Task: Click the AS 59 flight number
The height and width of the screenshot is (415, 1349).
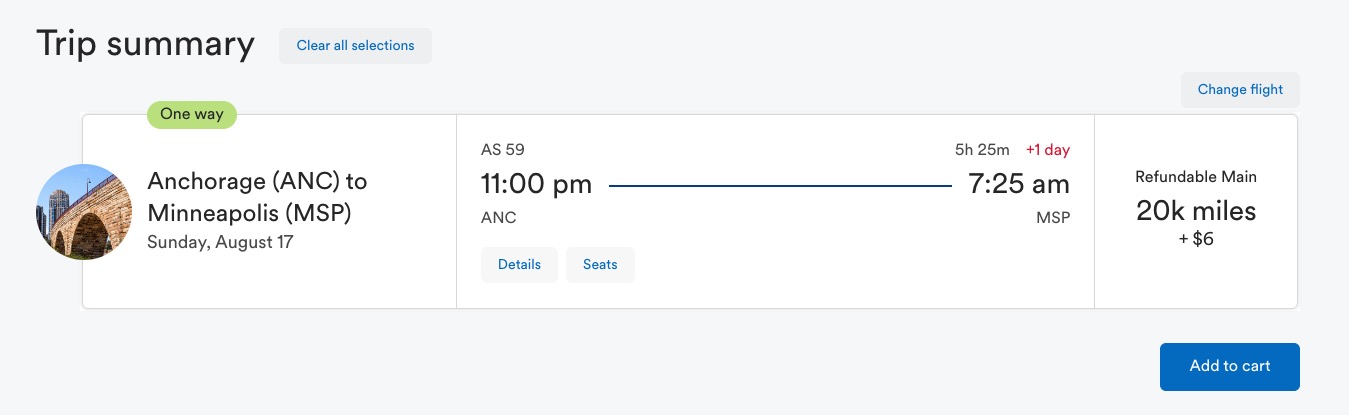Action: [x=502, y=150]
